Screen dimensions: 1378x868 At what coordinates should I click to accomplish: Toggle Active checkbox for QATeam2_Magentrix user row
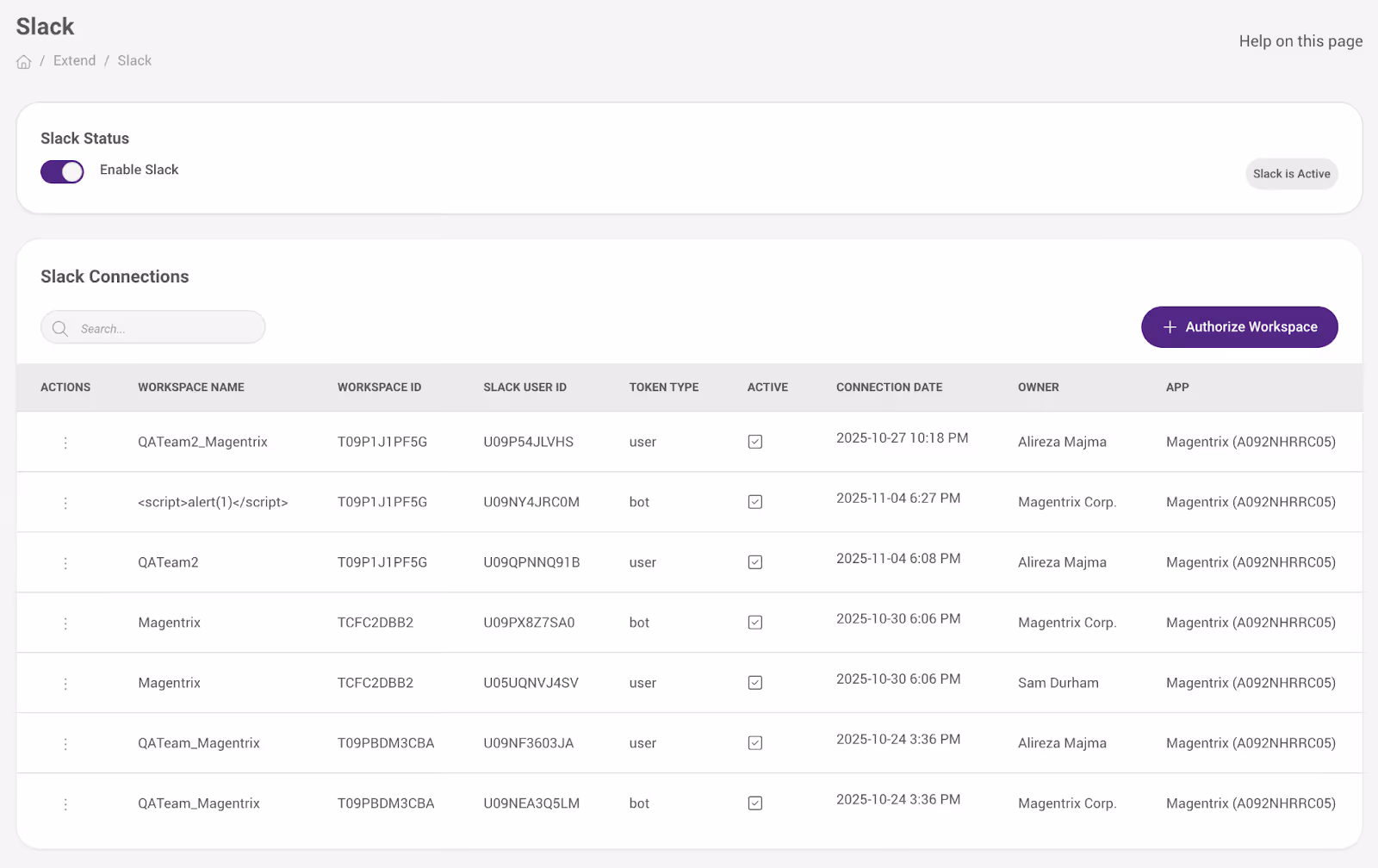tap(755, 442)
